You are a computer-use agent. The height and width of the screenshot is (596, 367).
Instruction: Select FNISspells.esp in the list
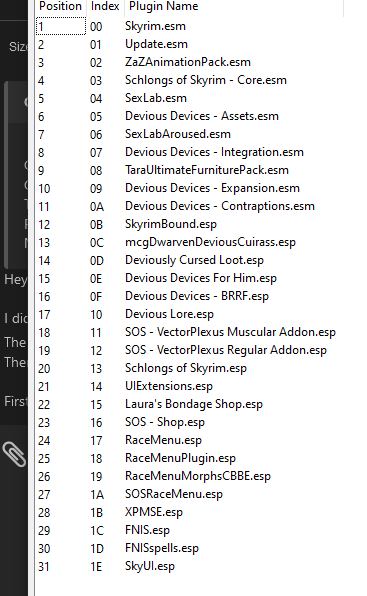tap(162, 548)
